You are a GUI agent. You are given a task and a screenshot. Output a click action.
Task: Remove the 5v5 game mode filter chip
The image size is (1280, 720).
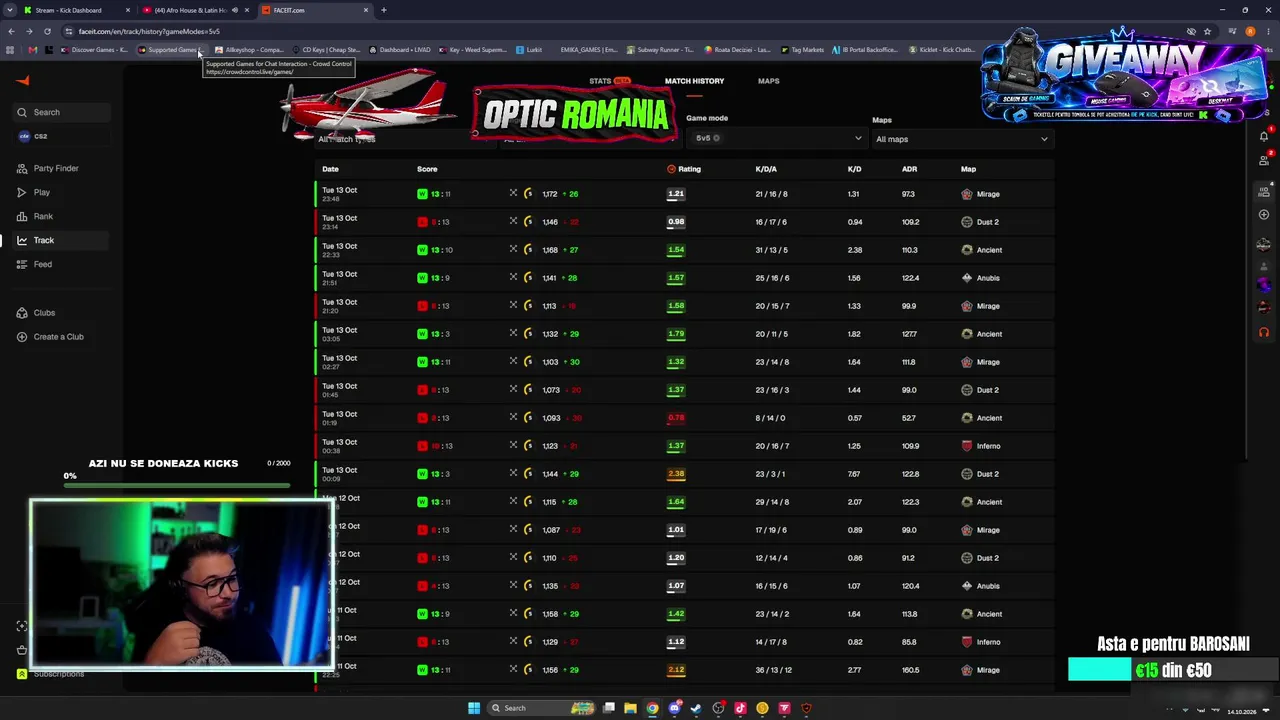point(717,138)
